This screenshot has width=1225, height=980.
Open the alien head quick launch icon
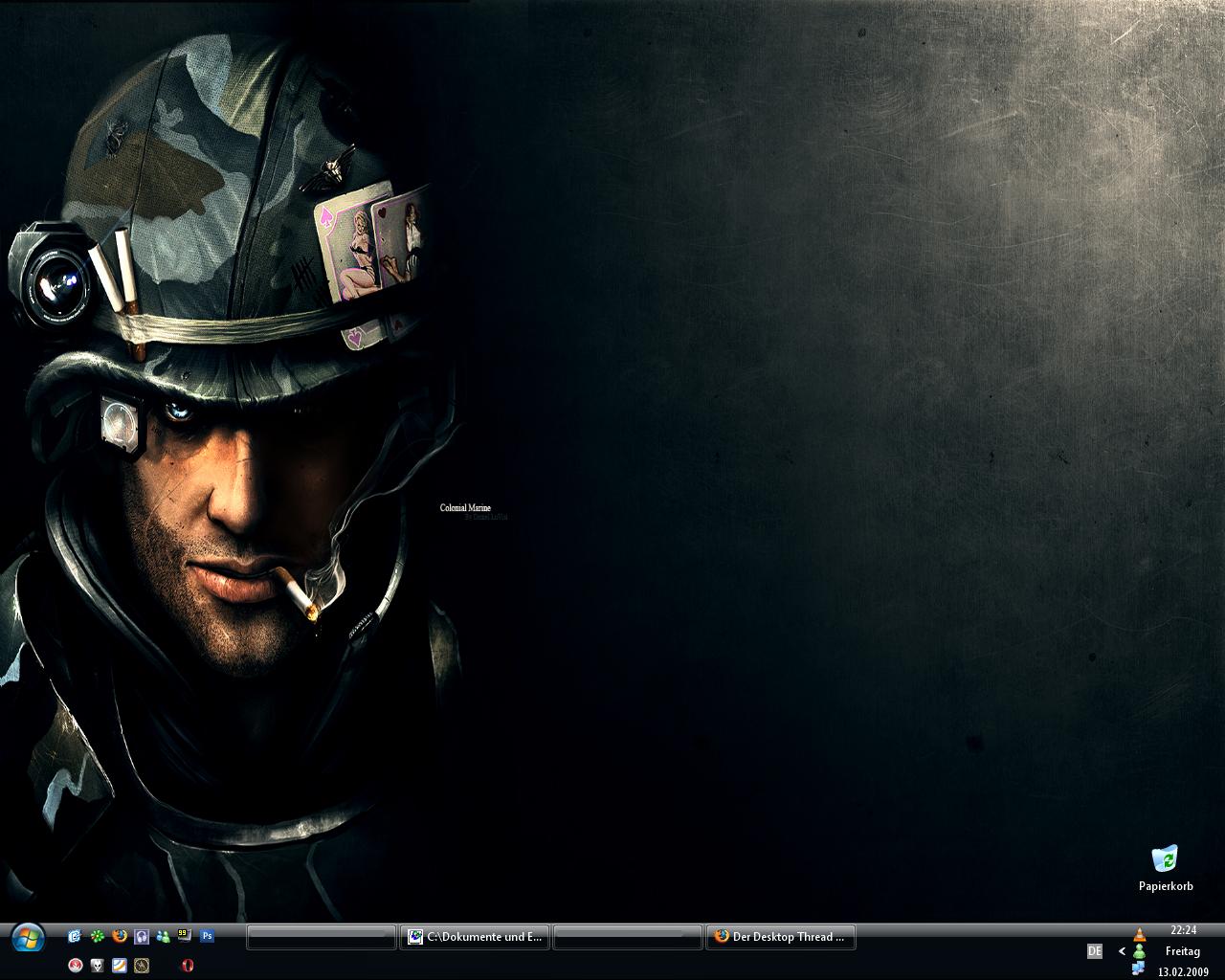tap(97, 965)
